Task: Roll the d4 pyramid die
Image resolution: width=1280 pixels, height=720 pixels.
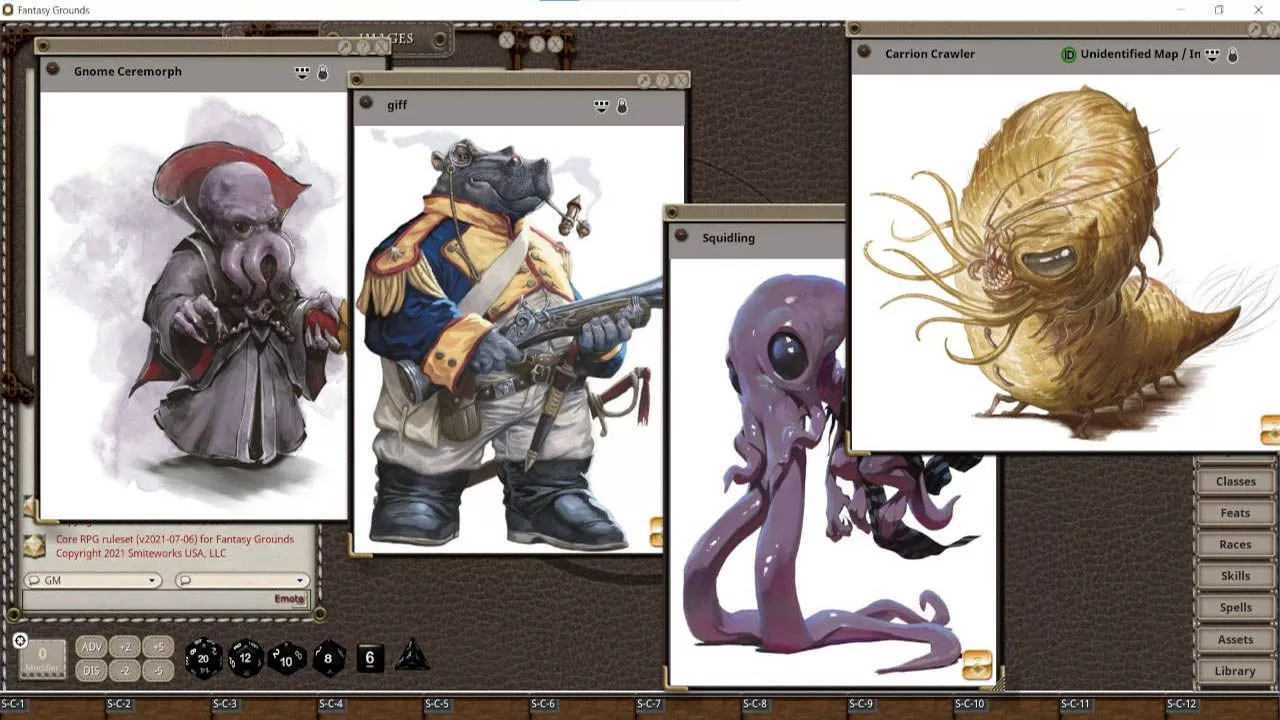Action: 413,657
